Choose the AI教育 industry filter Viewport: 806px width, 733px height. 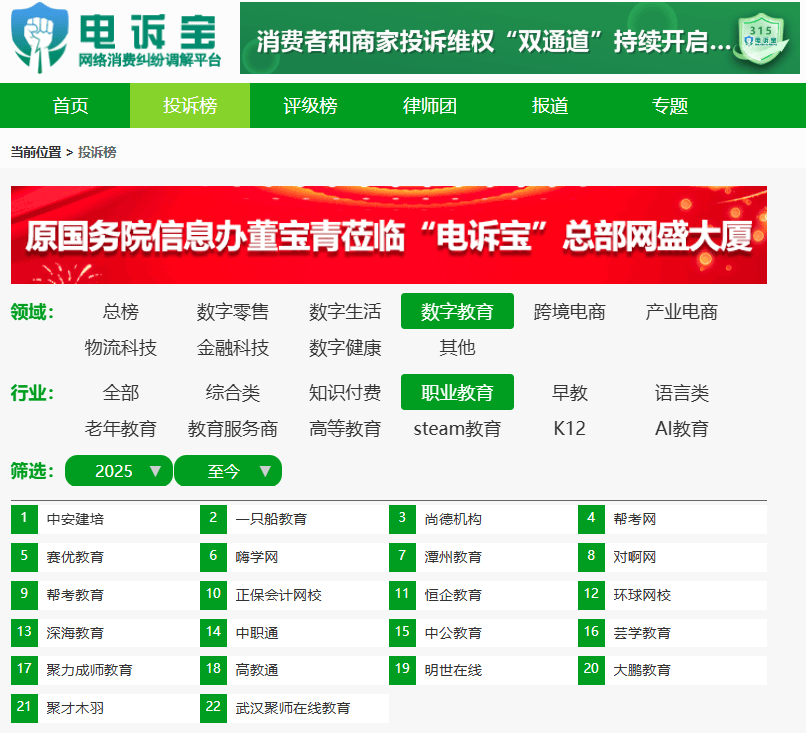(682, 429)
